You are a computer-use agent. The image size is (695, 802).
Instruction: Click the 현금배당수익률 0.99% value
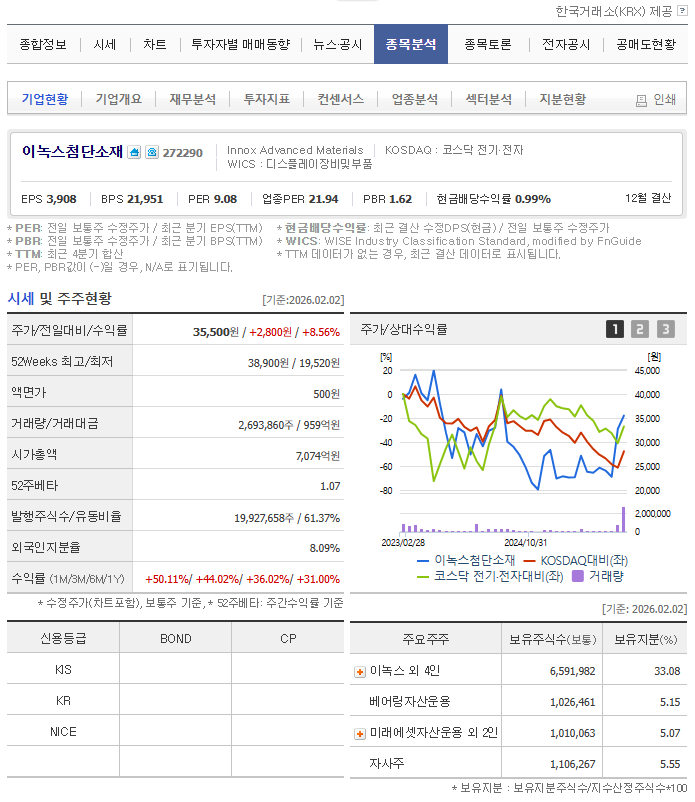pos(533,199)
